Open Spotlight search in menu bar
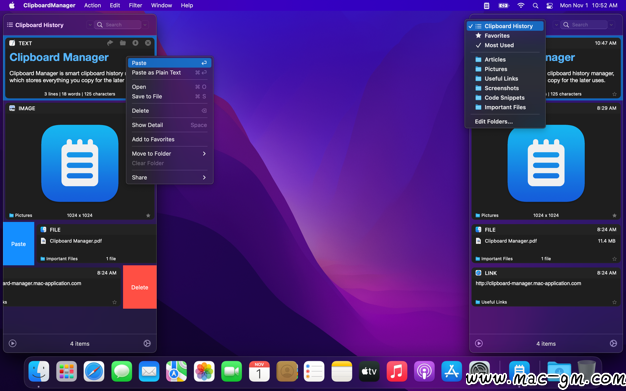 [535, 6]
